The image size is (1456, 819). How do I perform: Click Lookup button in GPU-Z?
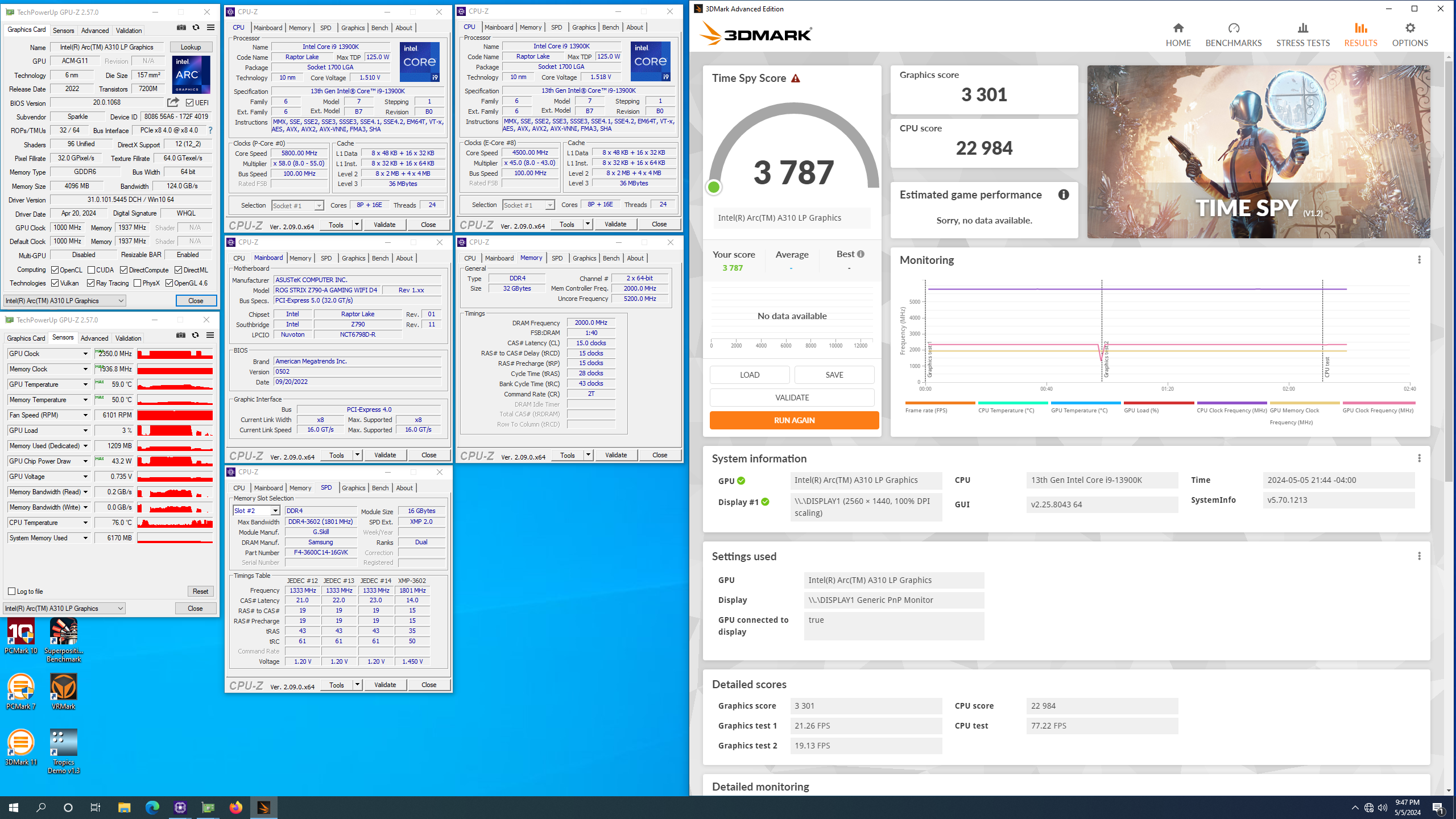191,47
